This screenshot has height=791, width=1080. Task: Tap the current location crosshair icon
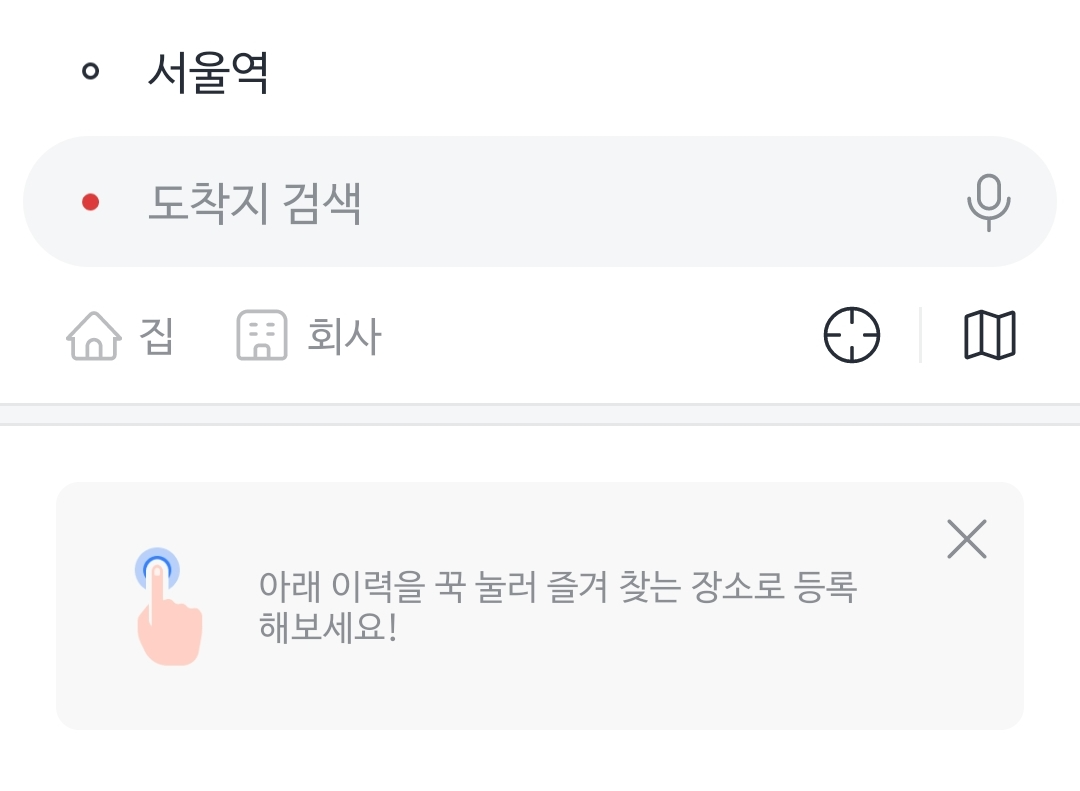[x=851, y=335]
